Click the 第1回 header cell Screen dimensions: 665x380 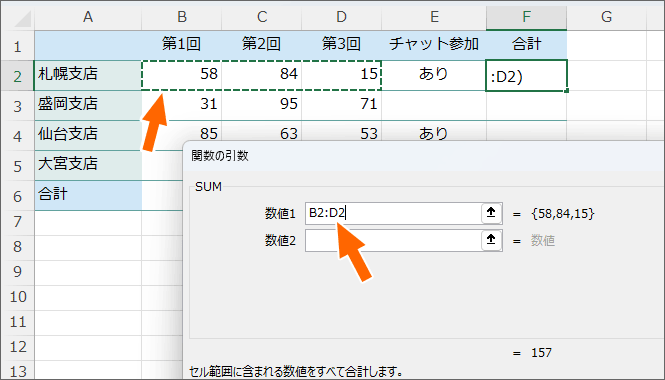coord(182,45)
